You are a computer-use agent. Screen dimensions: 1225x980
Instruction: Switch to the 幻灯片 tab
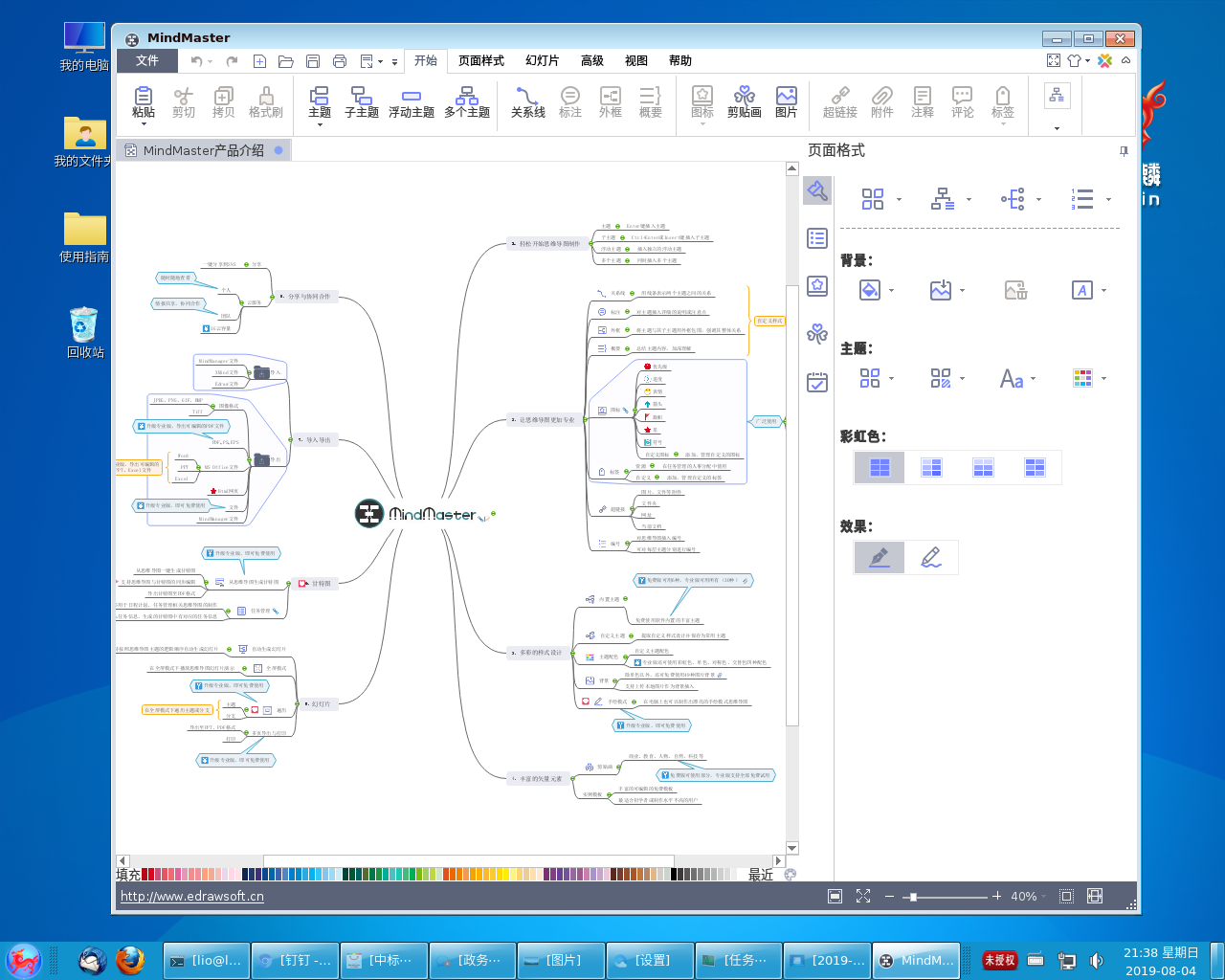(x=543, y=60)
